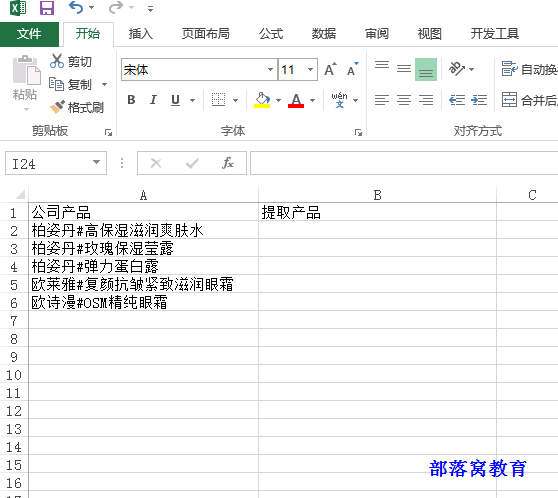Image resolution: width=558 pixels, height=498 pixels.
Task: Click the Redo arrow icon
Action: [116, 7]
